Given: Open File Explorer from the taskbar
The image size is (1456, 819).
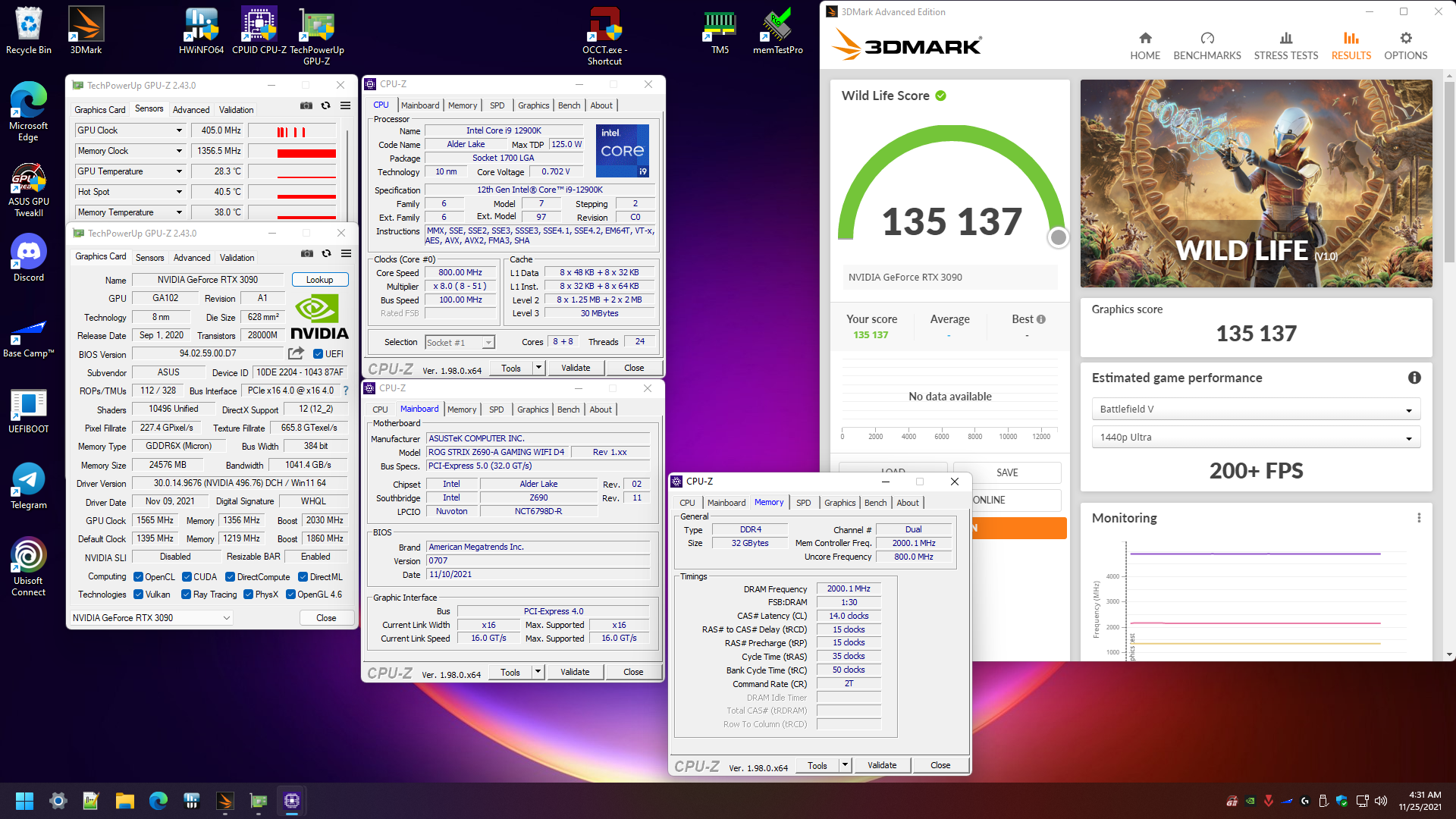Looking at the screenshot, I should click(x=124, y=801).
